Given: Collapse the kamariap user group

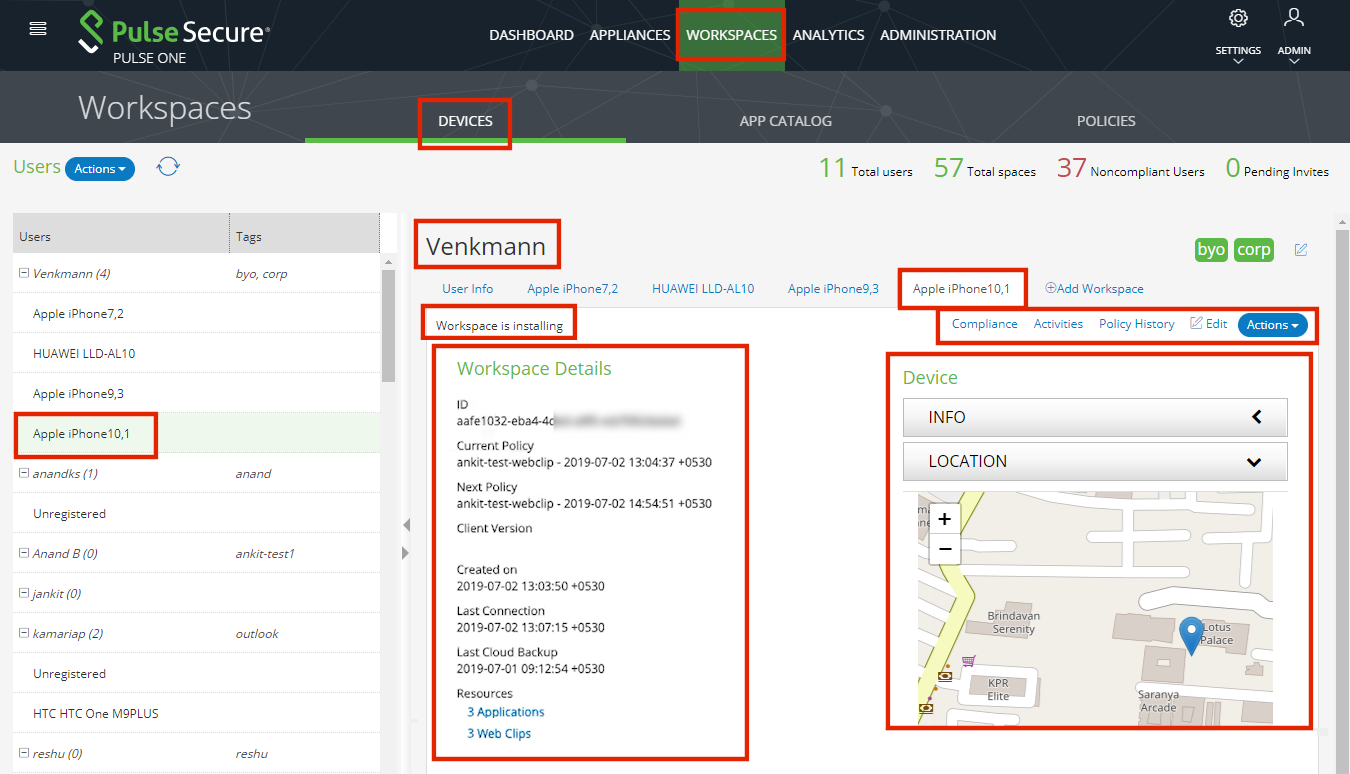Looking at the screenshot, I should click(x=24, y=633).
